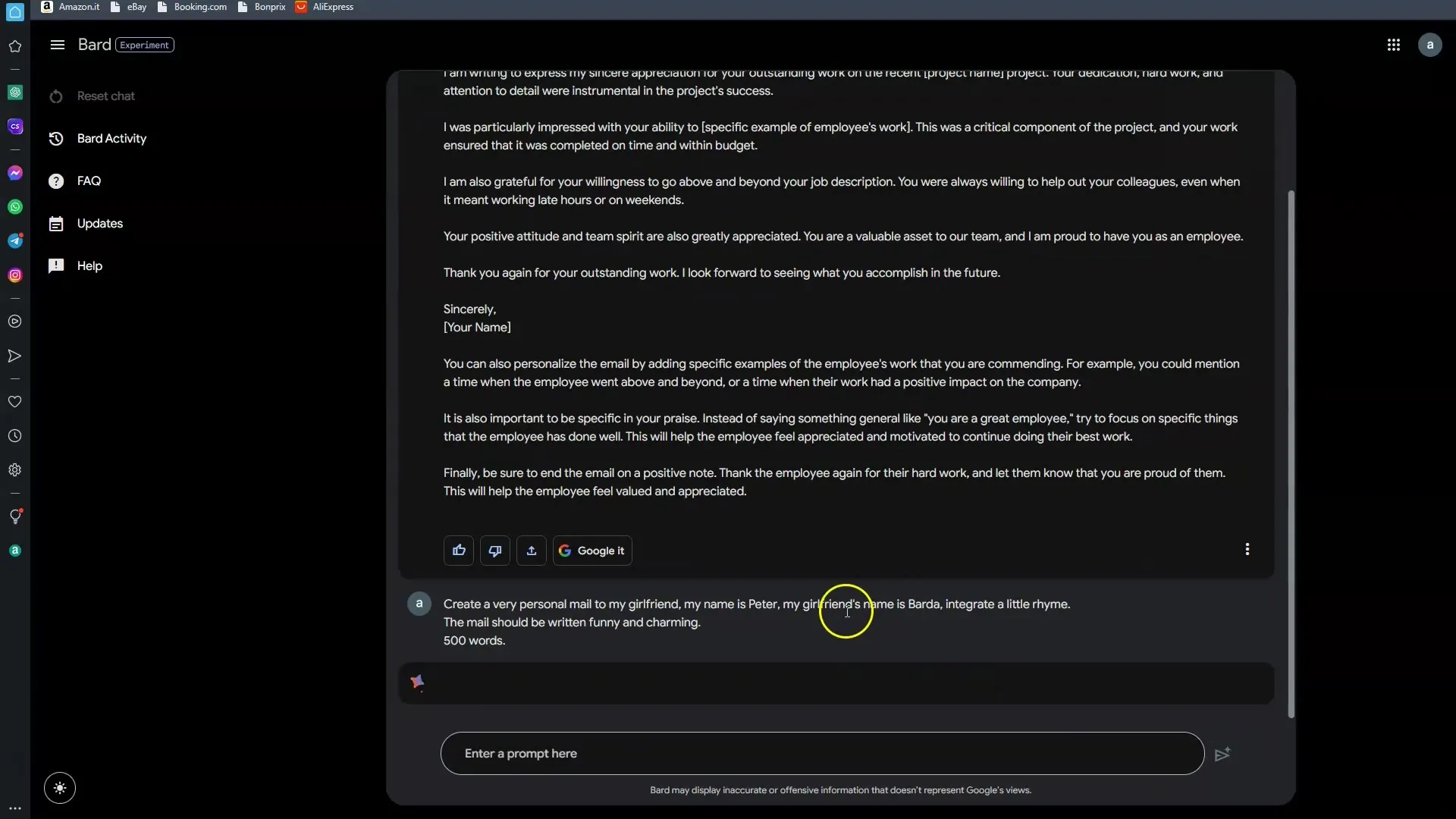Screen dimensions: 1456x819
Task: Click the Bard Activity history icon
Action: 56,139
